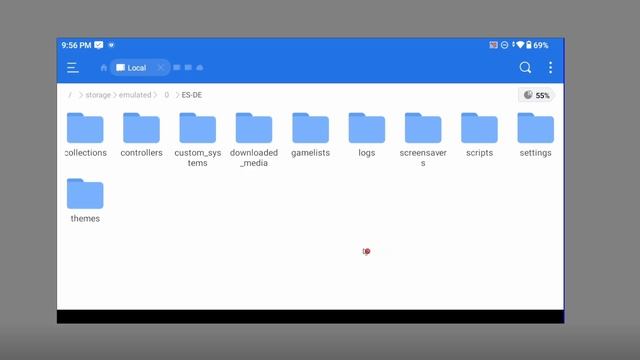
Task: Open the themes folder
Action: [x=85, y=201]
